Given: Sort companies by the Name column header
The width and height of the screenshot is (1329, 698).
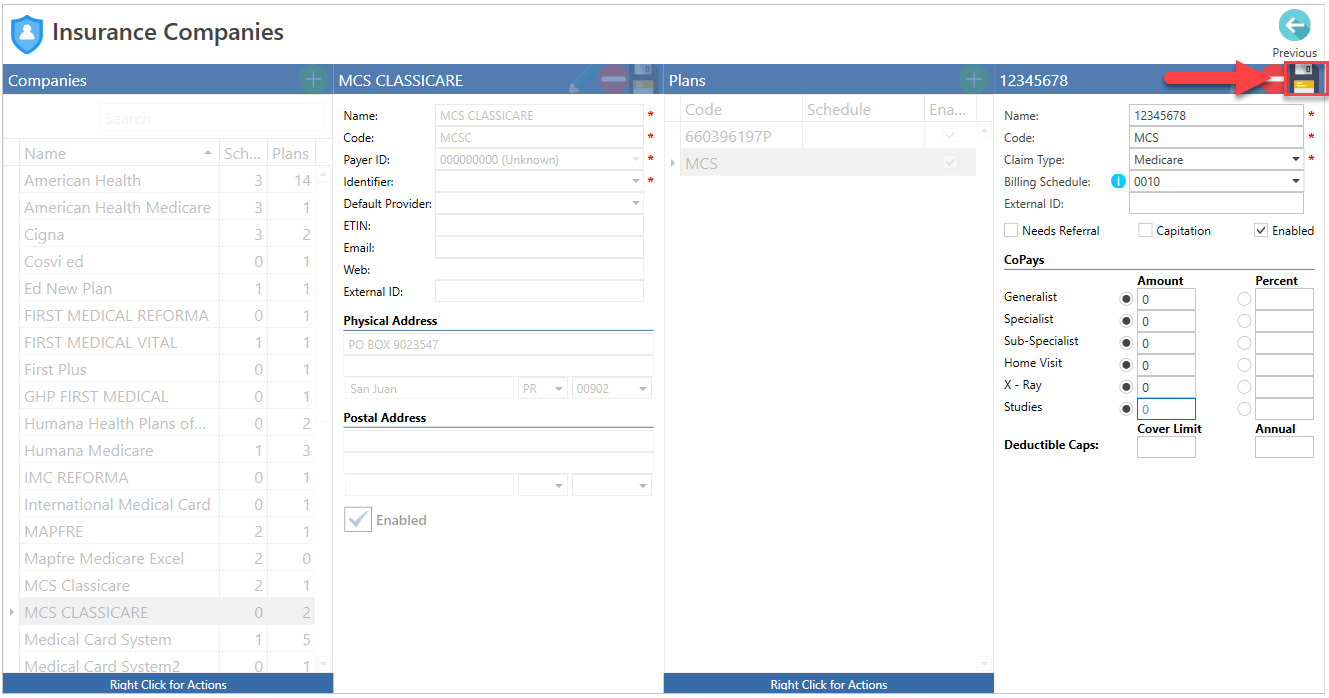Looking at the screenshot, I should (118, 153).
